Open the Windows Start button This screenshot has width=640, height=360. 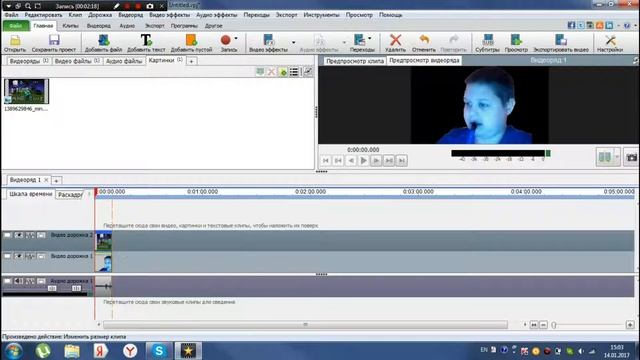click(x=13, y=351)
